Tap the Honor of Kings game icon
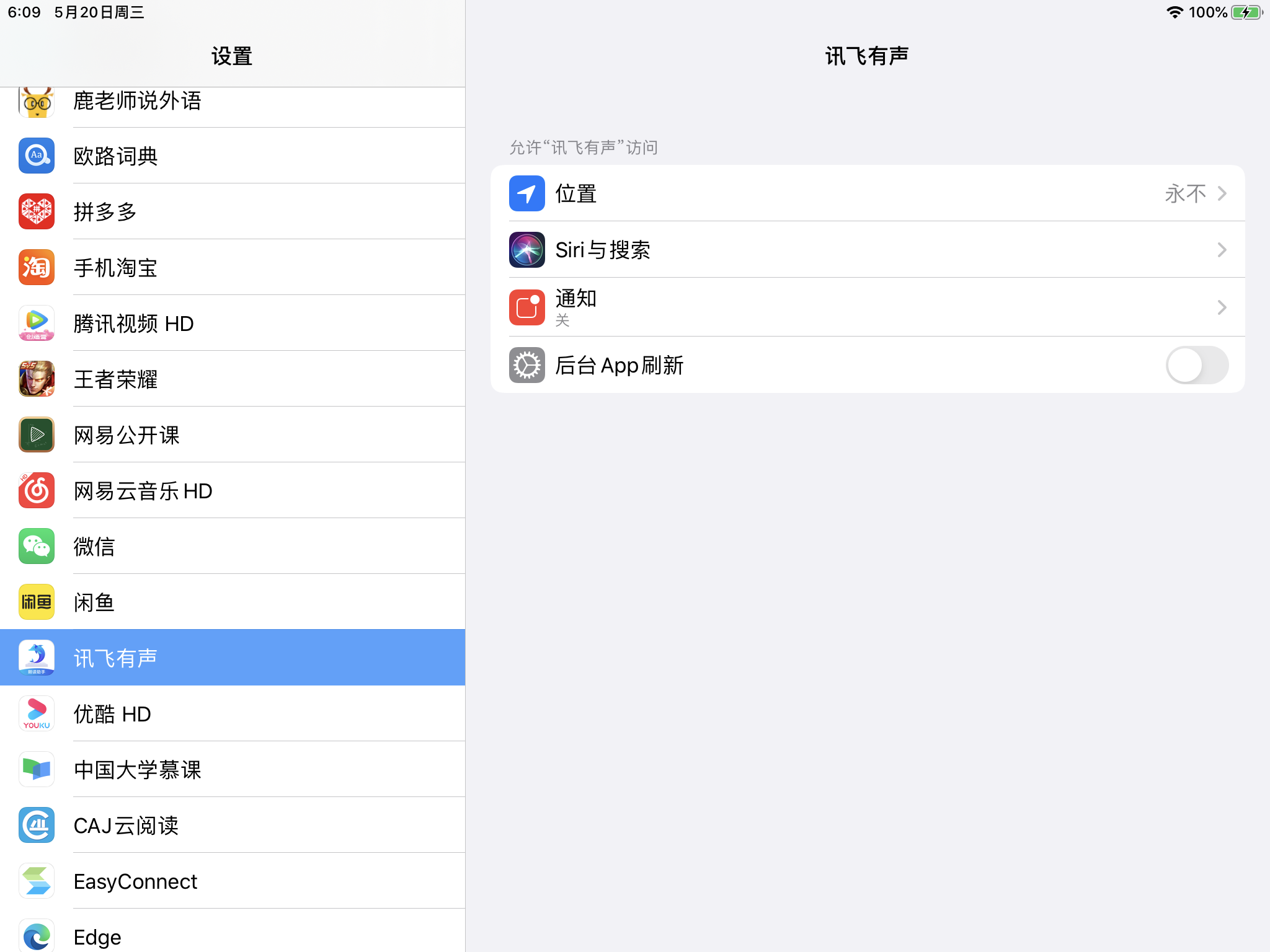This screenshot has height=952, width=1270. tap(37, 379)
